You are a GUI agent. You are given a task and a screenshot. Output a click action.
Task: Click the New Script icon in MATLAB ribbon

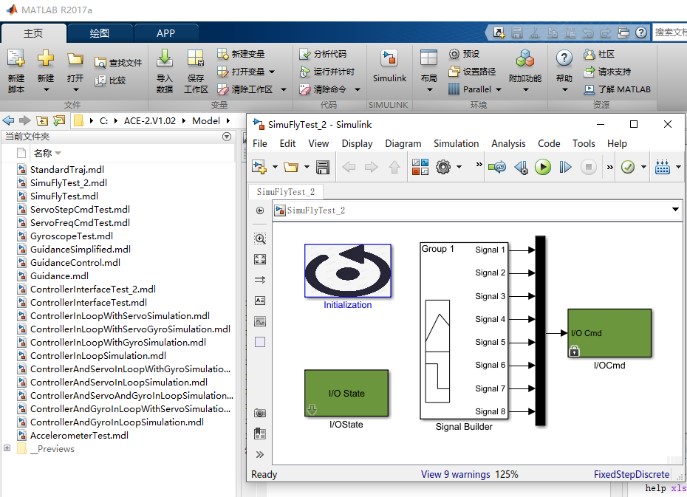click(x=16, y=59)
